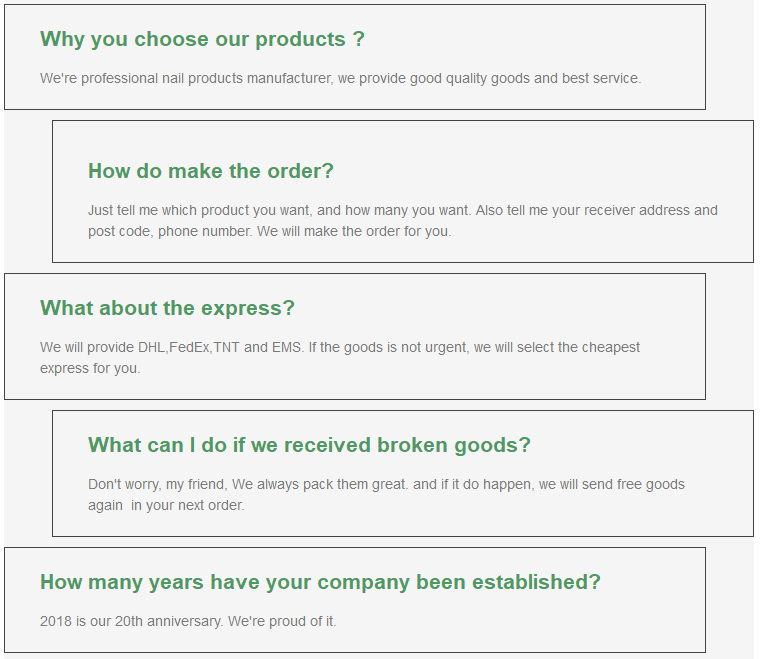Click the text 'express for you.'

click(90, 368)
